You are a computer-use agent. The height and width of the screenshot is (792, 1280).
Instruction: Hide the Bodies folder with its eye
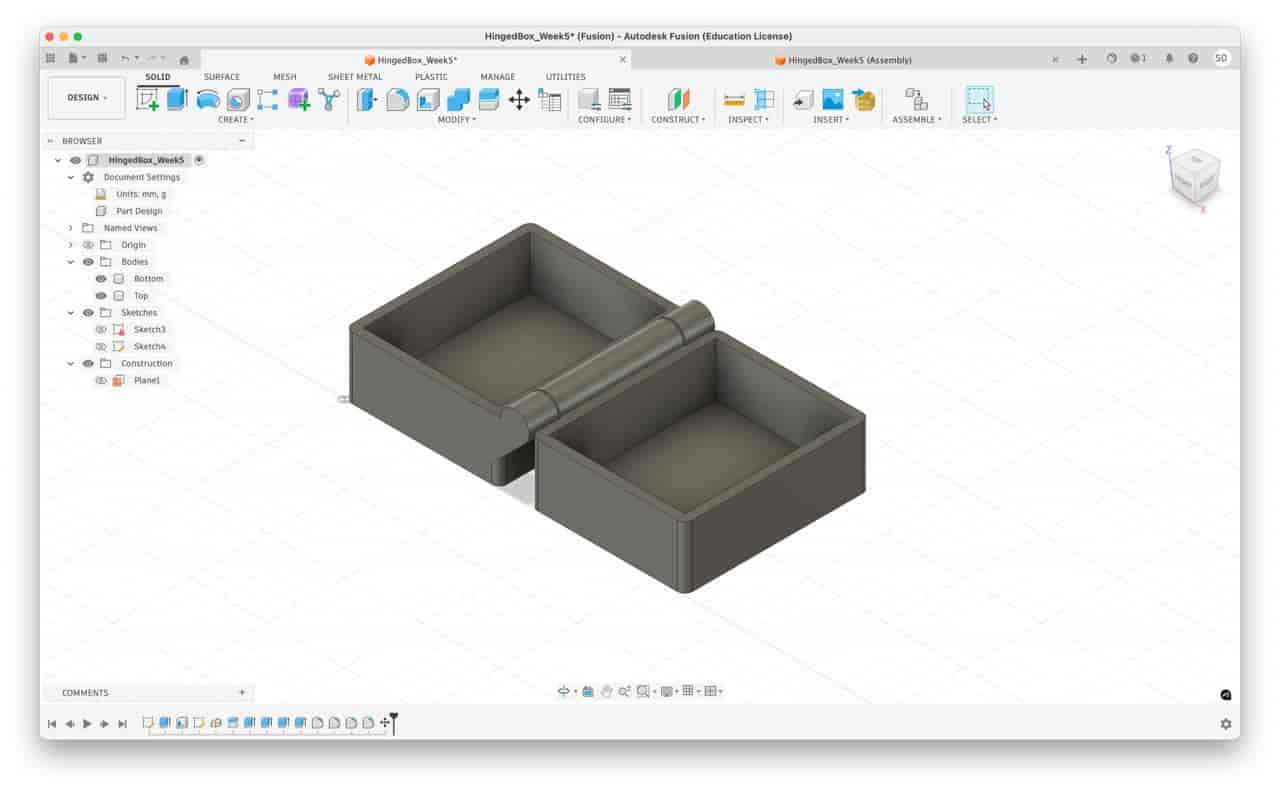[x=88, y=262]
